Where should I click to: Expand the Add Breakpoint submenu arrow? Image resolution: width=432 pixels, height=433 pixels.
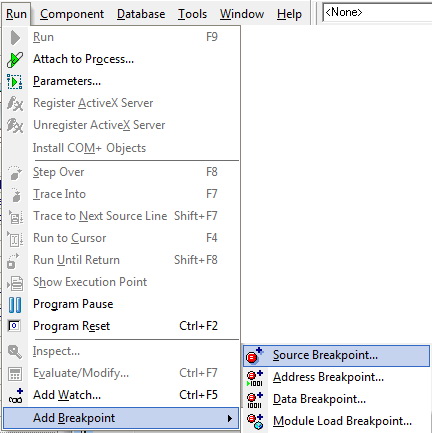pyautogui.click(x=230, y=418)
